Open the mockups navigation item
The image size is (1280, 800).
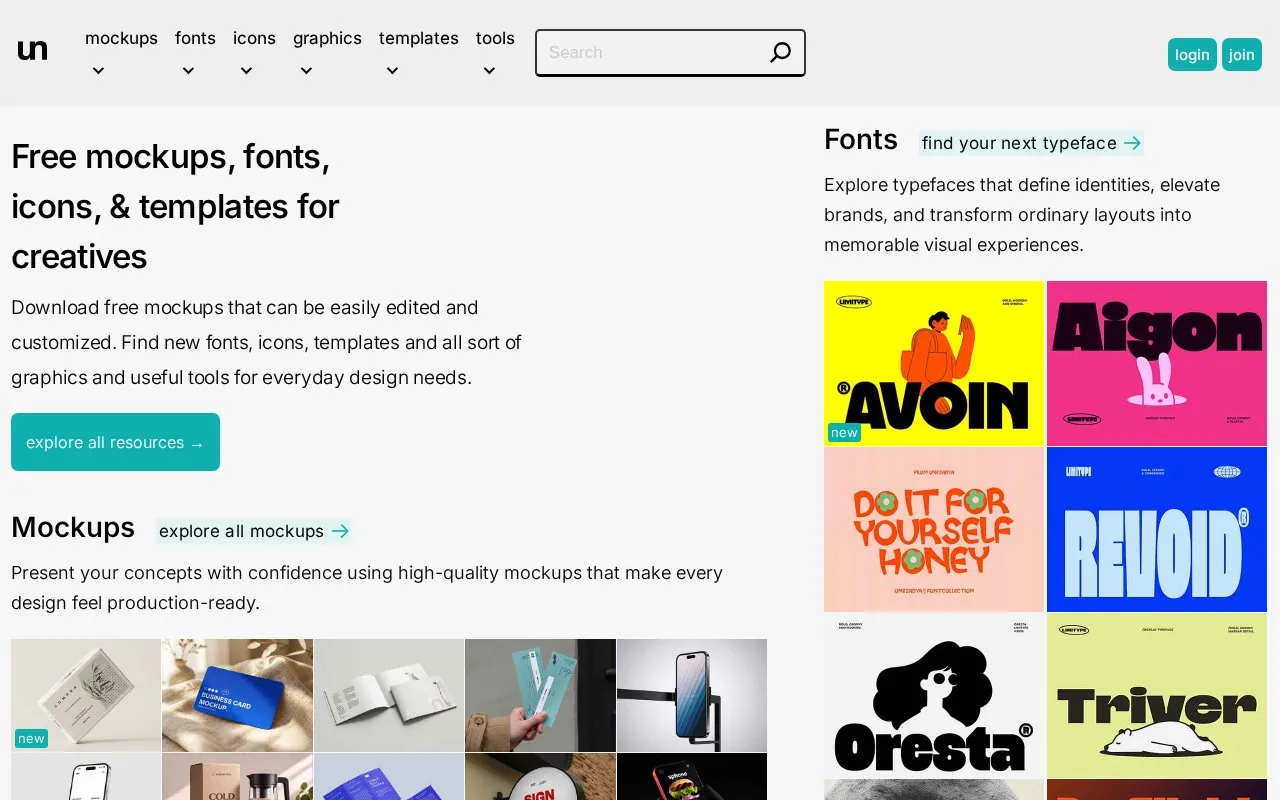pos(121,38)
